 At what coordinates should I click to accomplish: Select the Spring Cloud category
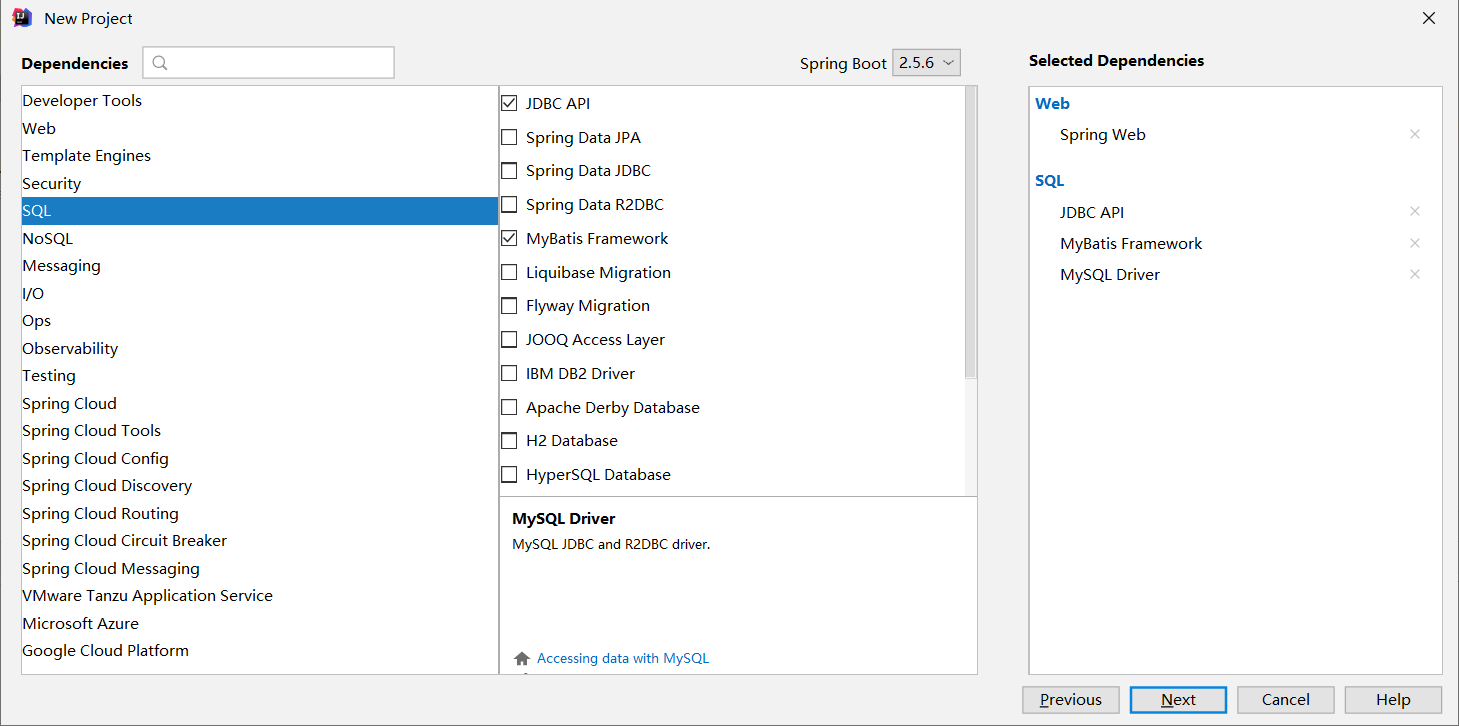260,403
